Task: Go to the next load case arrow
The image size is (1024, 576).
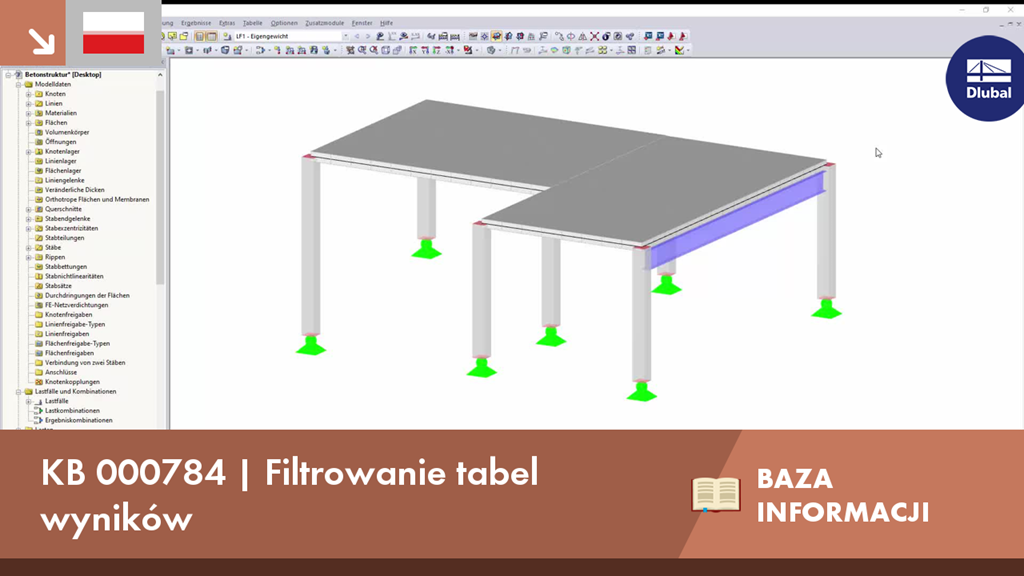Action: (x=368, y=37)
